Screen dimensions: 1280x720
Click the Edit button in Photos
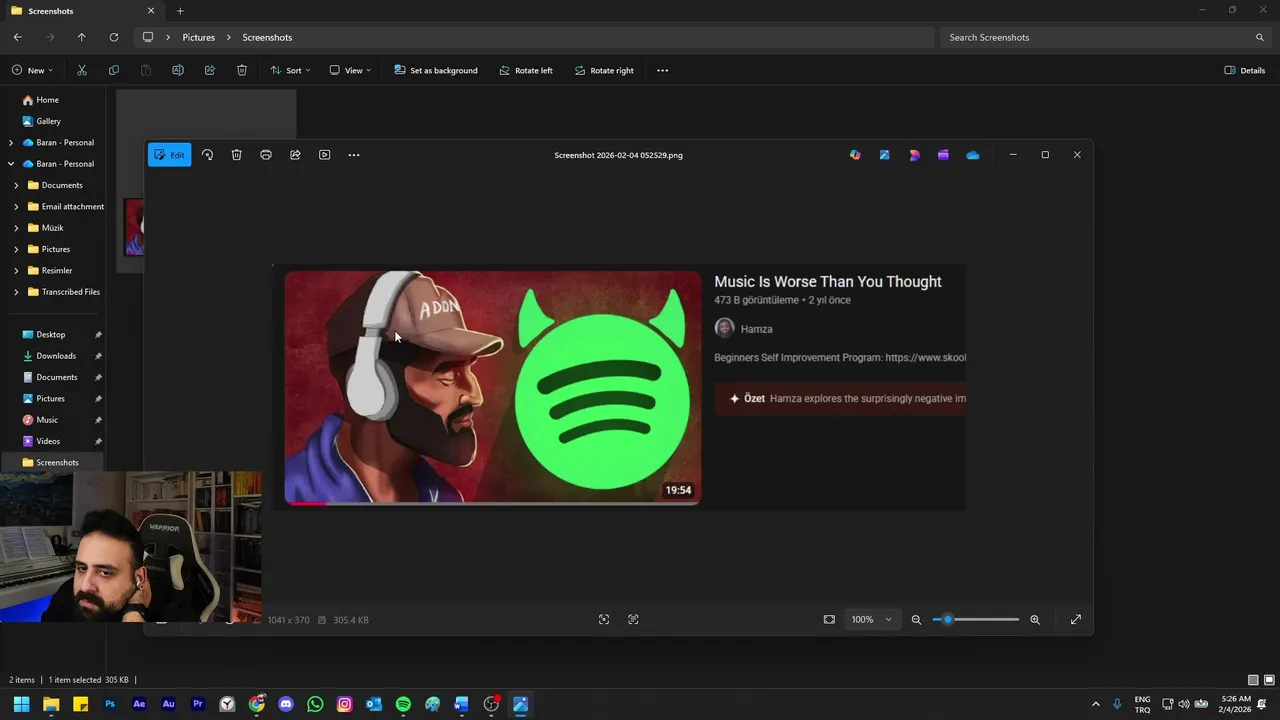click(x=169, y=155)
